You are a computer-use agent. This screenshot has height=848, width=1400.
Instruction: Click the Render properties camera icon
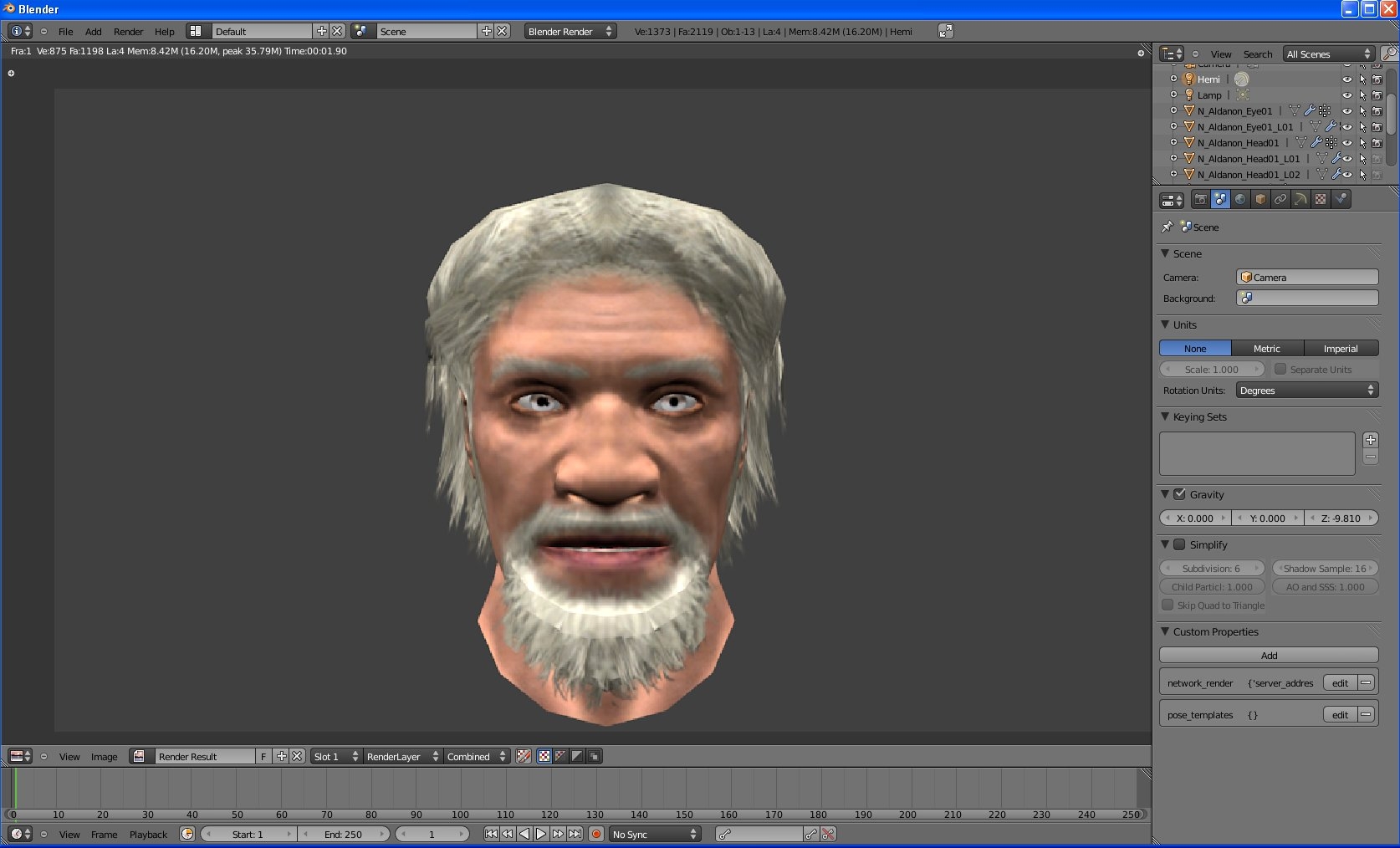click(1200, 199)
